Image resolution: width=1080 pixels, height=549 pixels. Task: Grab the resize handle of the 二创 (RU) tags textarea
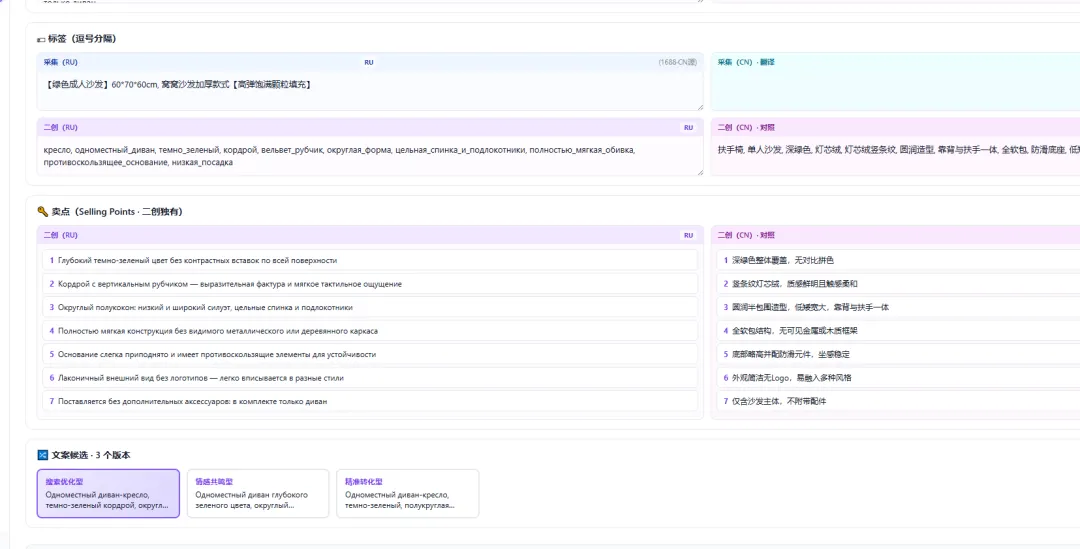click(700, 172)
